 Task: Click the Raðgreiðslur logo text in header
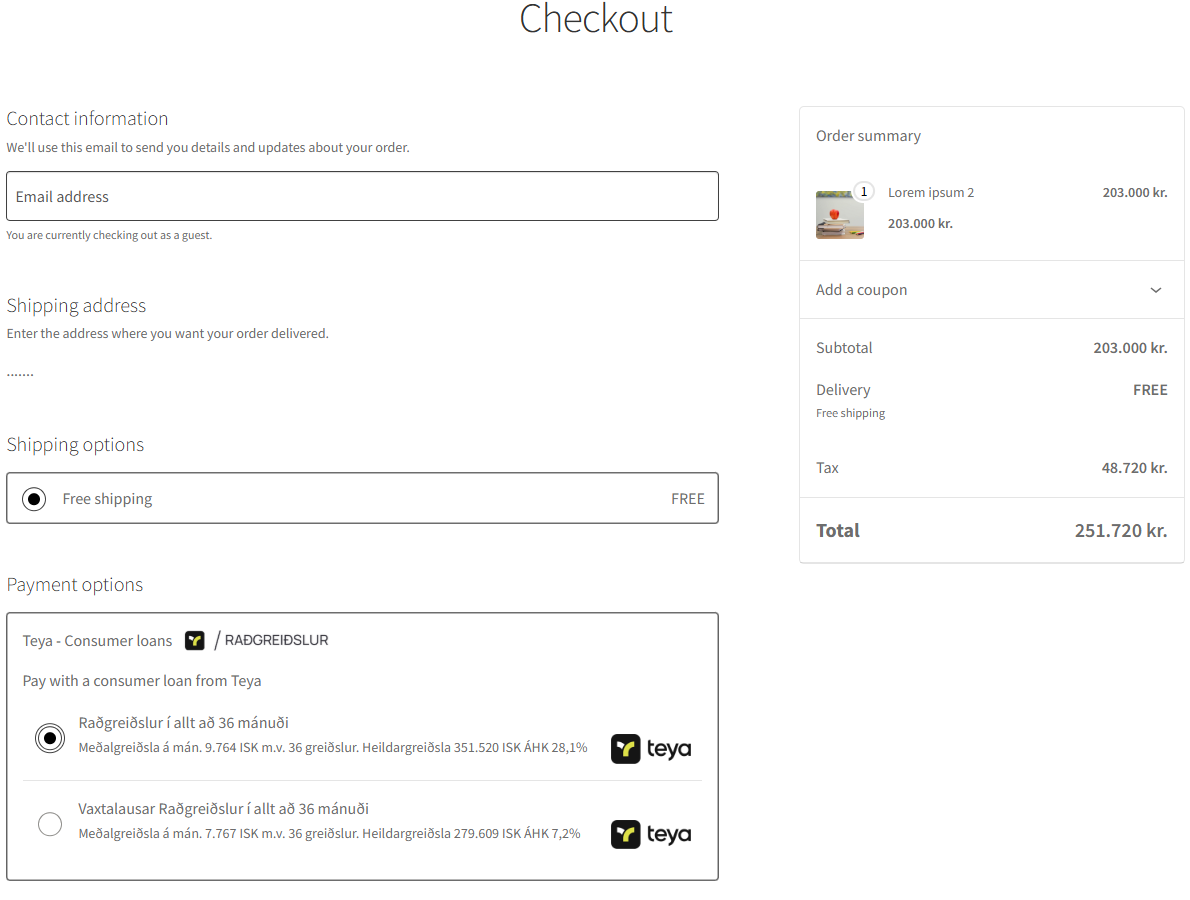(276, 640)
